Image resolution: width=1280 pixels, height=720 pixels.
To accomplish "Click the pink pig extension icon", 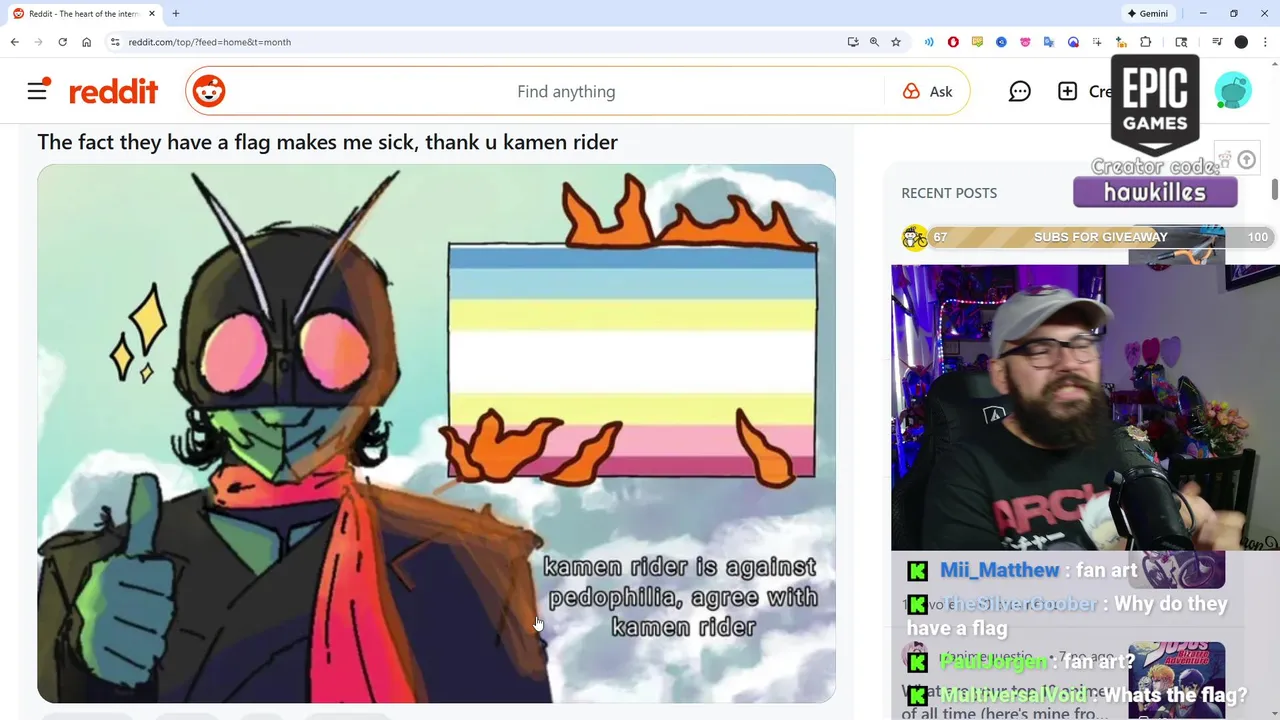I will click(x=1025, y=42).
